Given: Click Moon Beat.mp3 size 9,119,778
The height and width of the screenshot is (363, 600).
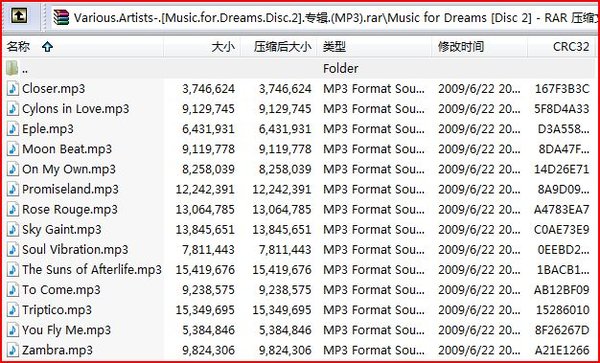Looking at the screenshot, I should coord(209,149).
